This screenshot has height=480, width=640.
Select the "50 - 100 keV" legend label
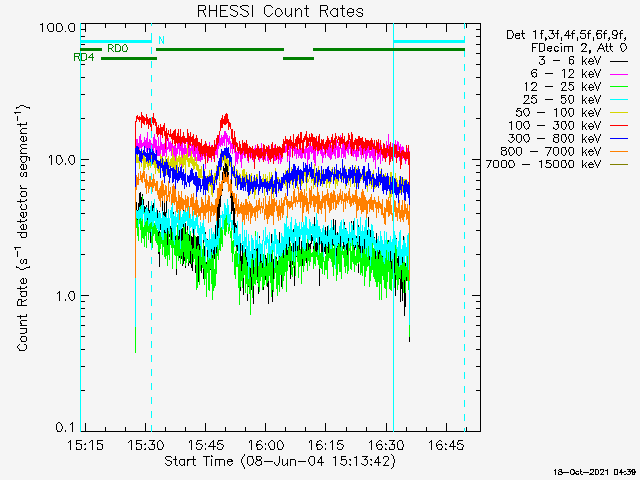click(x=558, y=113)
